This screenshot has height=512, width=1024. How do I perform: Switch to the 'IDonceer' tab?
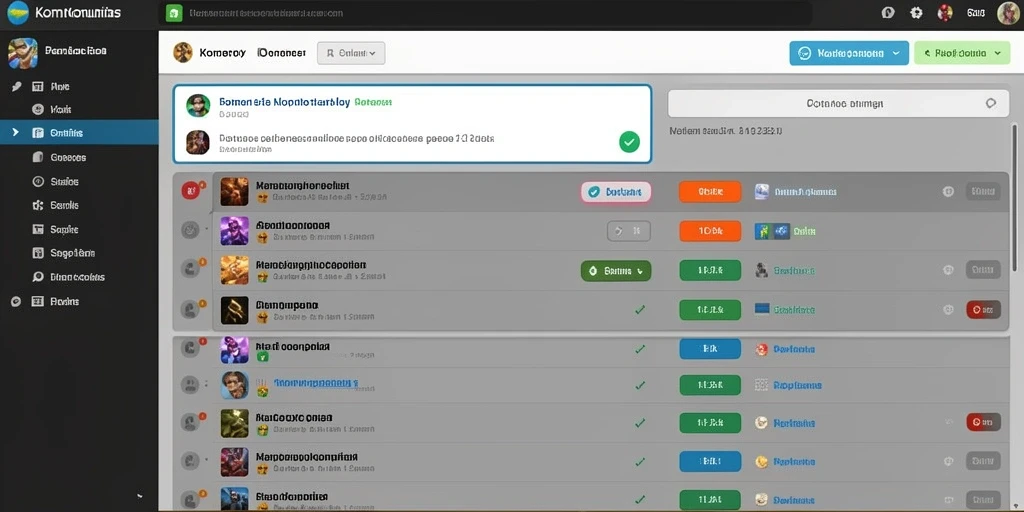(x=281, y=54)
